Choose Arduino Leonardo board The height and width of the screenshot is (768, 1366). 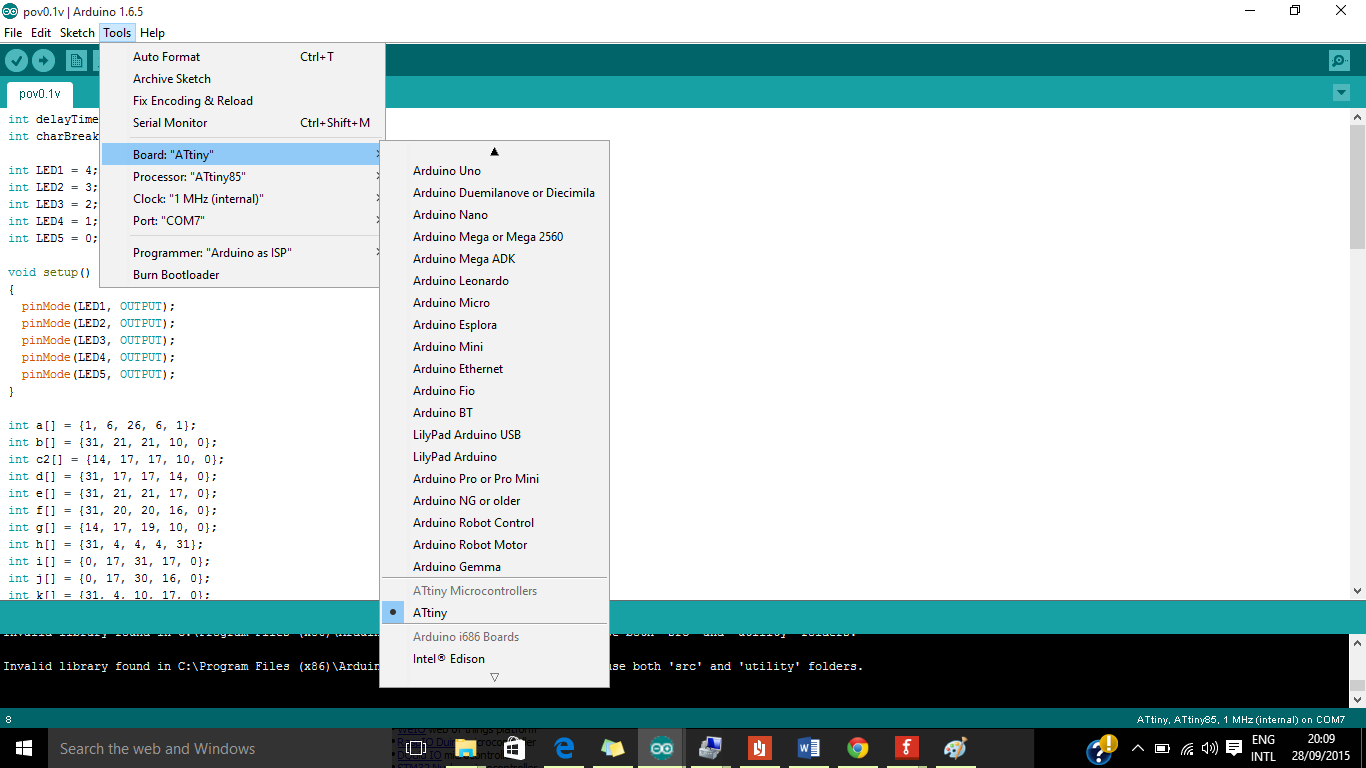click(x=494, y=281)
